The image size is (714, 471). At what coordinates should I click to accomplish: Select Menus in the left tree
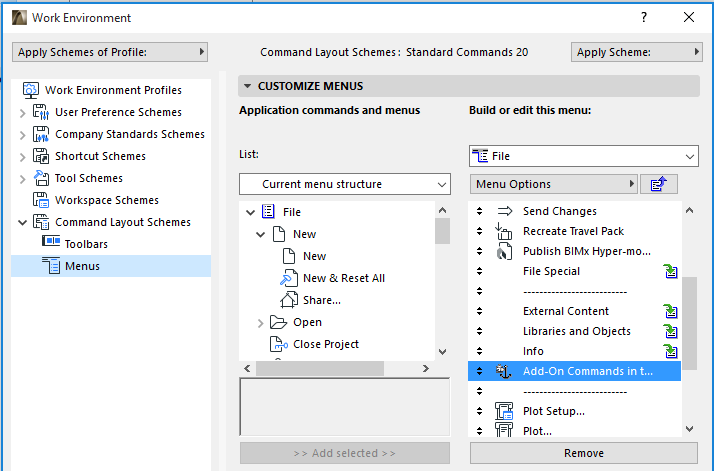click(x=82, y=265)
